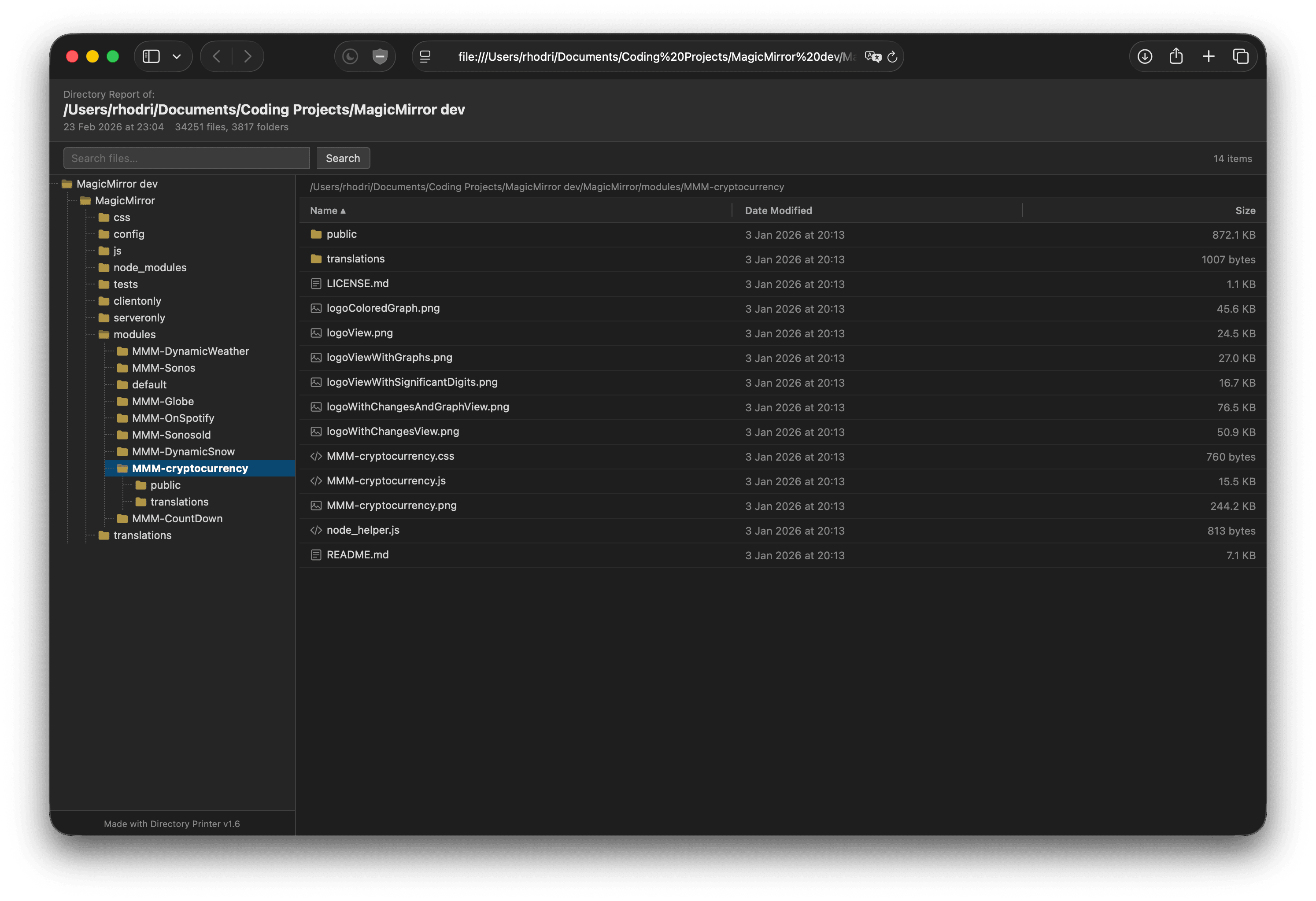Image resolution: width=1316 pixels, height=901 pixels.
Task: Show the tab overview icon
Action: tap(1241, 57)
